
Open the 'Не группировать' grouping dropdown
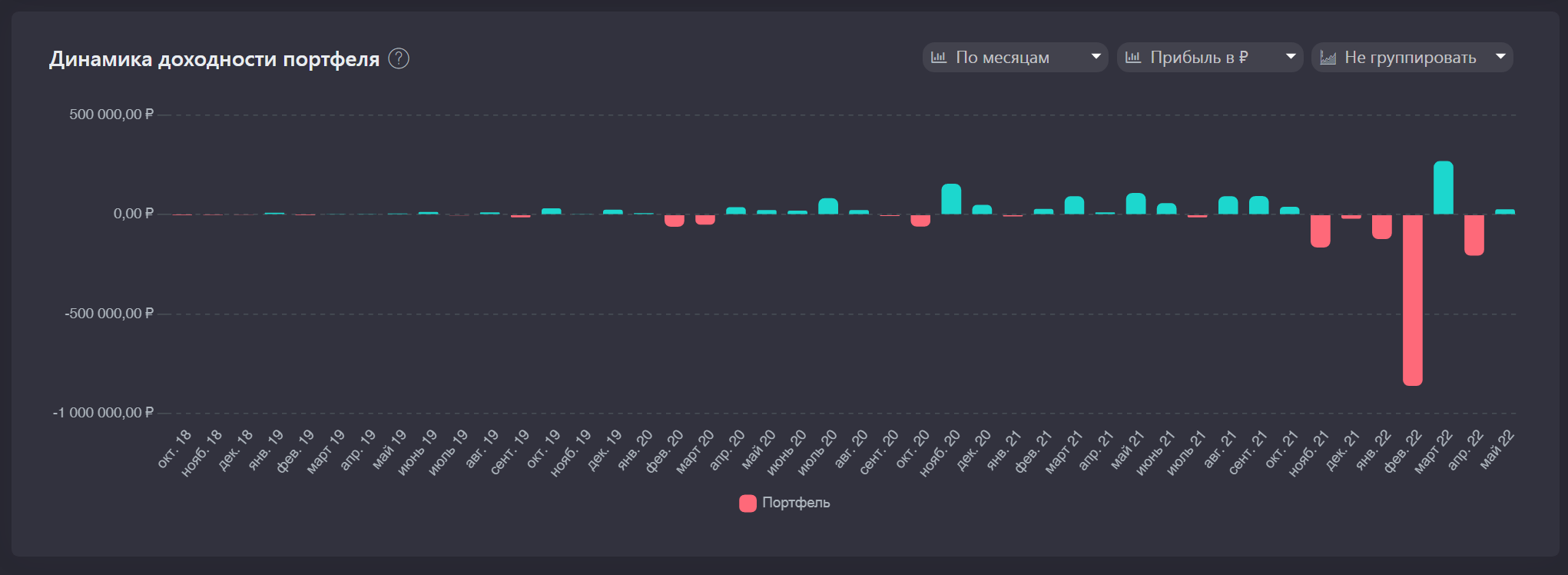point(1412,57)
